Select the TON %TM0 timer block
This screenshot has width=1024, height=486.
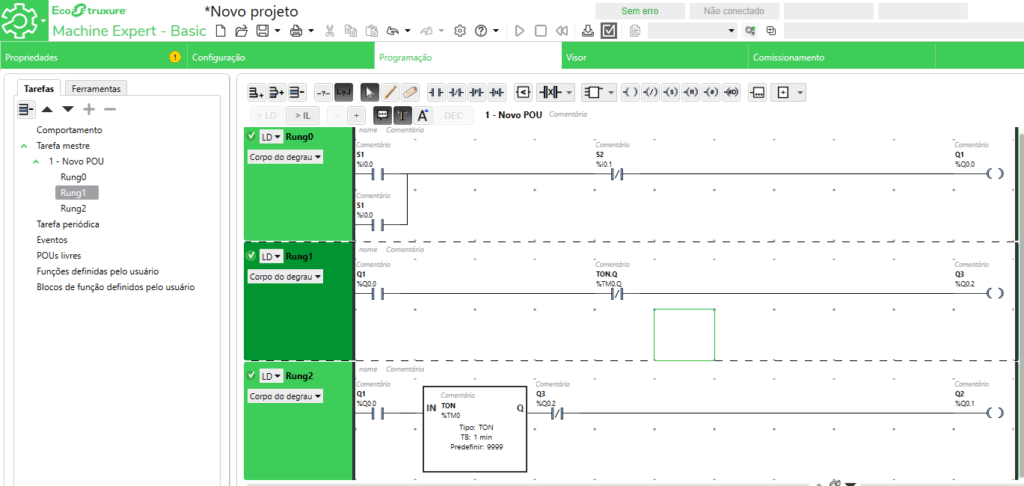point(474,429)
